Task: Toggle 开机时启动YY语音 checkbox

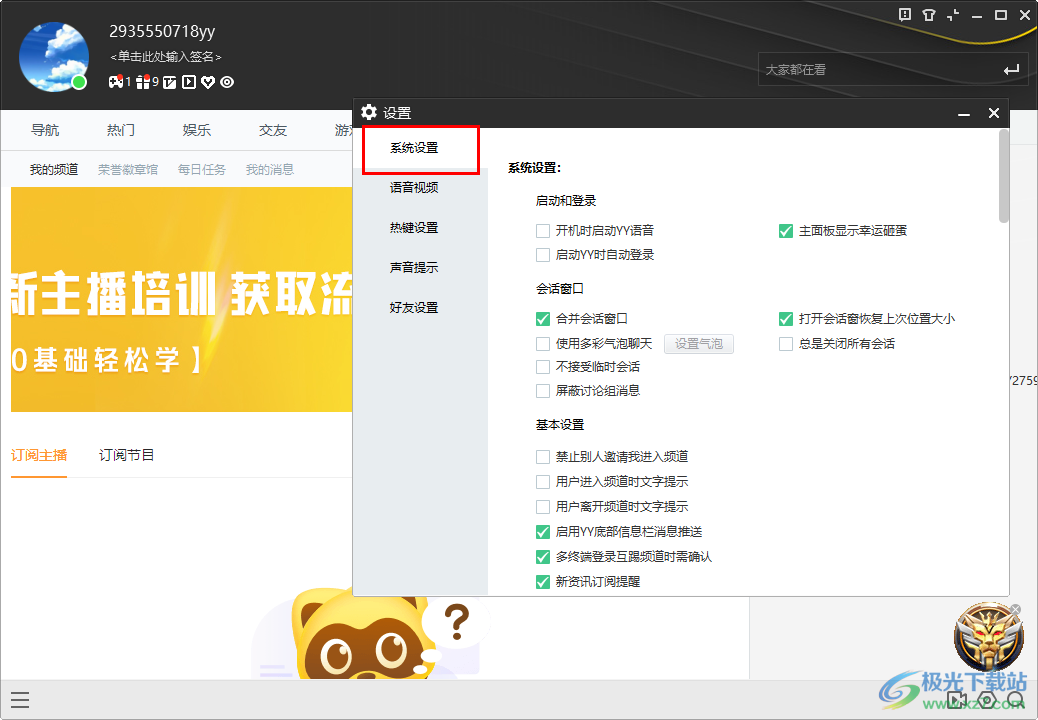Action: [x=543, y=231]
